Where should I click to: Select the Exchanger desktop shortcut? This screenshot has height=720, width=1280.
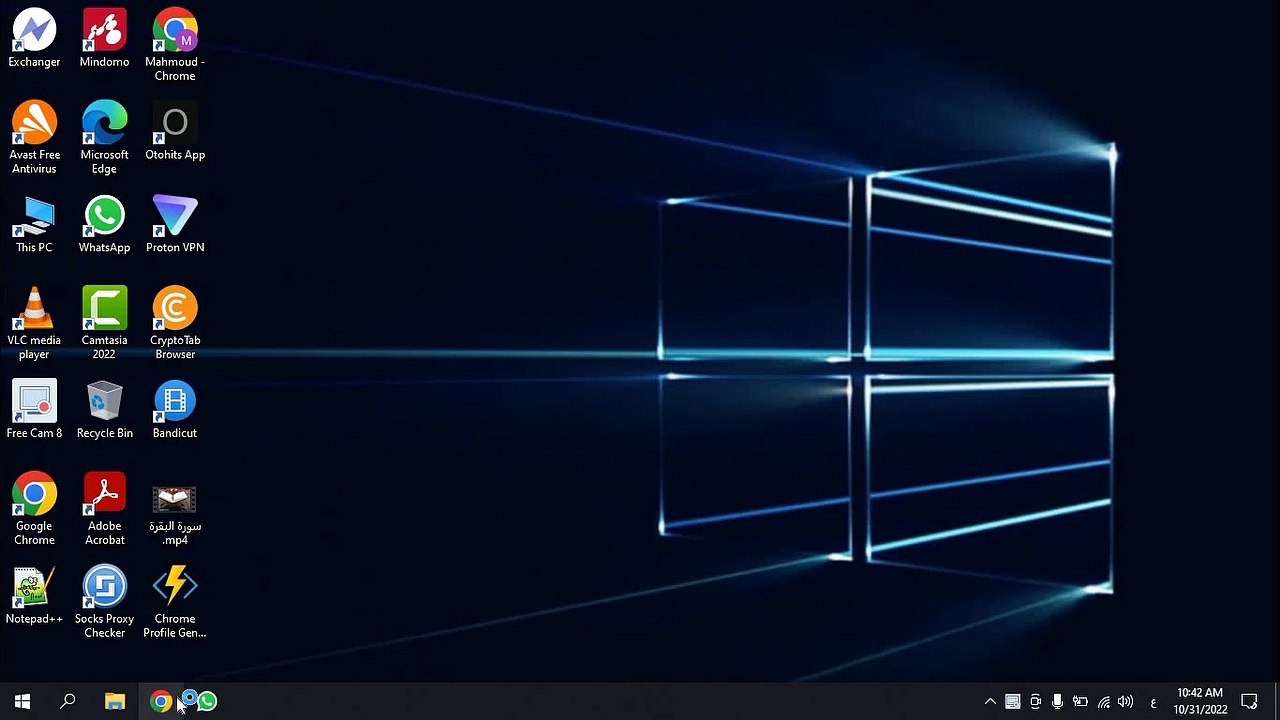34,40
